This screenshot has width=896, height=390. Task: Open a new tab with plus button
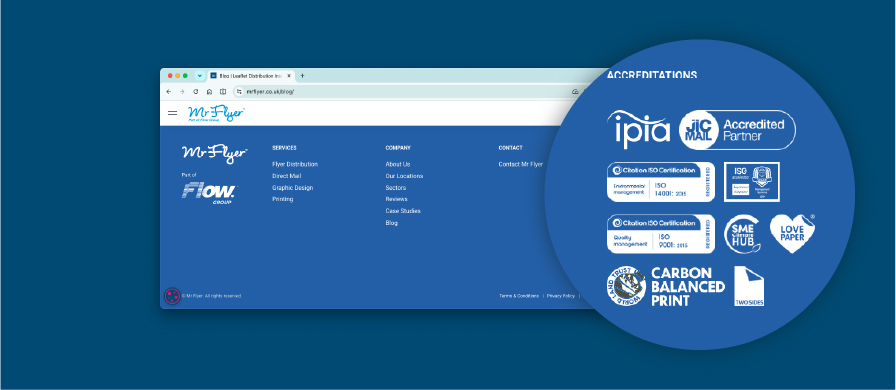point(302,75)
